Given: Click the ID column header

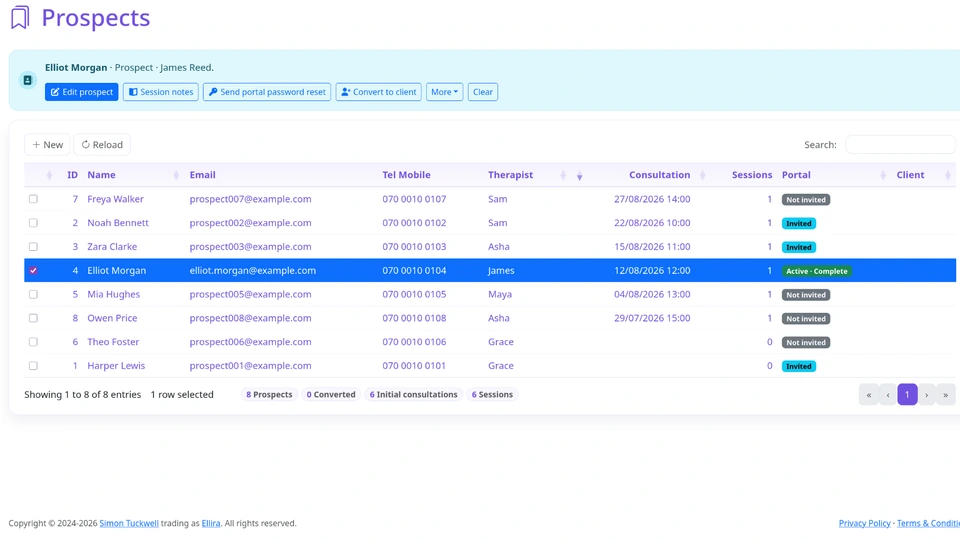Looking at the screenshot, I should pos(72,174).
